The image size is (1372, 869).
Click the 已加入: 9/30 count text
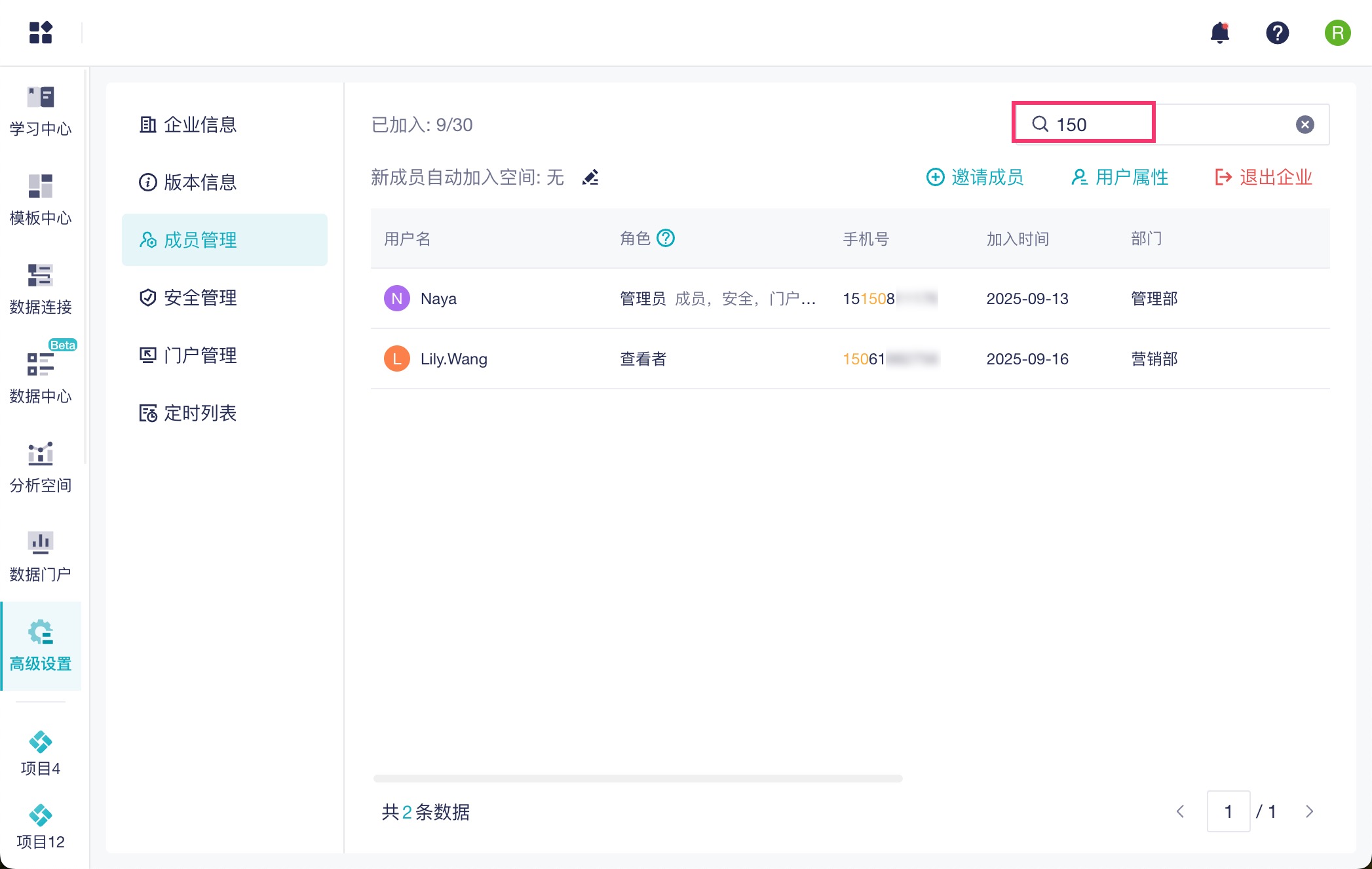click(422, 125)
